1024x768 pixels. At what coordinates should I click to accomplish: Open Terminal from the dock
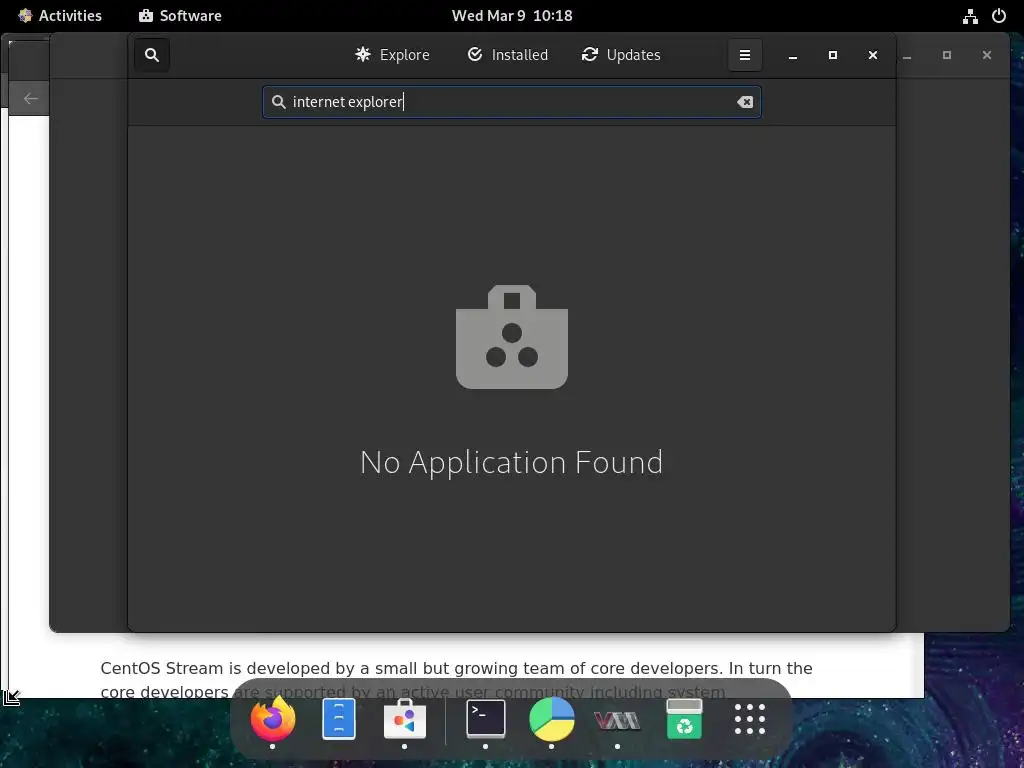click(x=485, y=719)
